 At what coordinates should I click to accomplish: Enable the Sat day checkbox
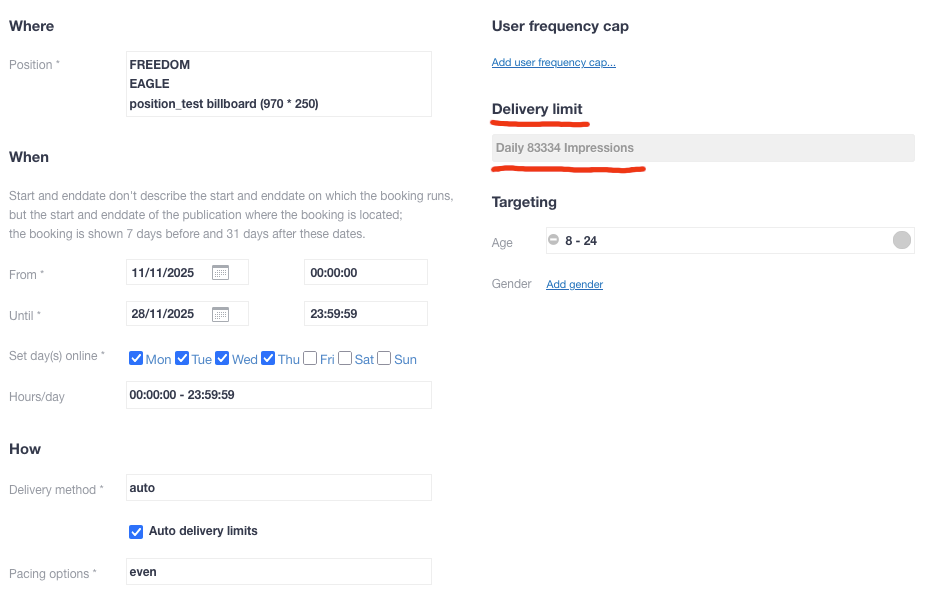click(345, 358)
